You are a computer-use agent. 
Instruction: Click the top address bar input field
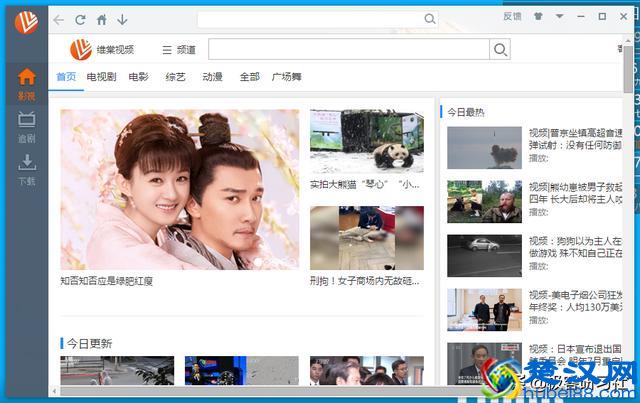coord(311,19)
